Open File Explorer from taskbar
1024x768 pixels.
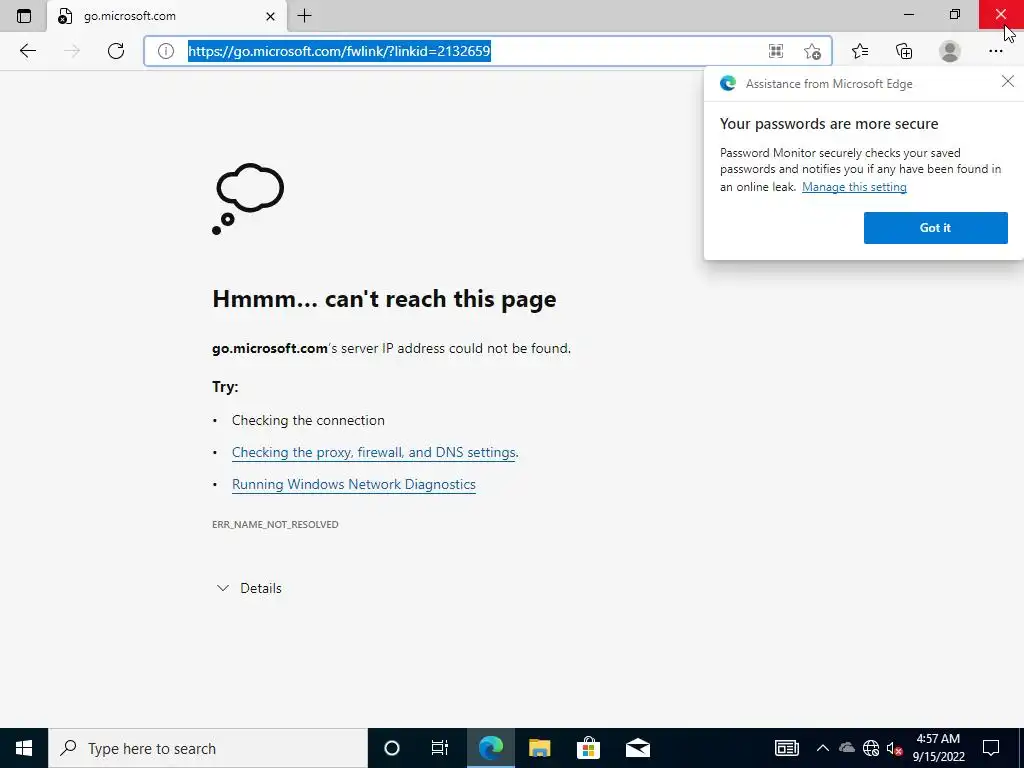tap(539, 748)
